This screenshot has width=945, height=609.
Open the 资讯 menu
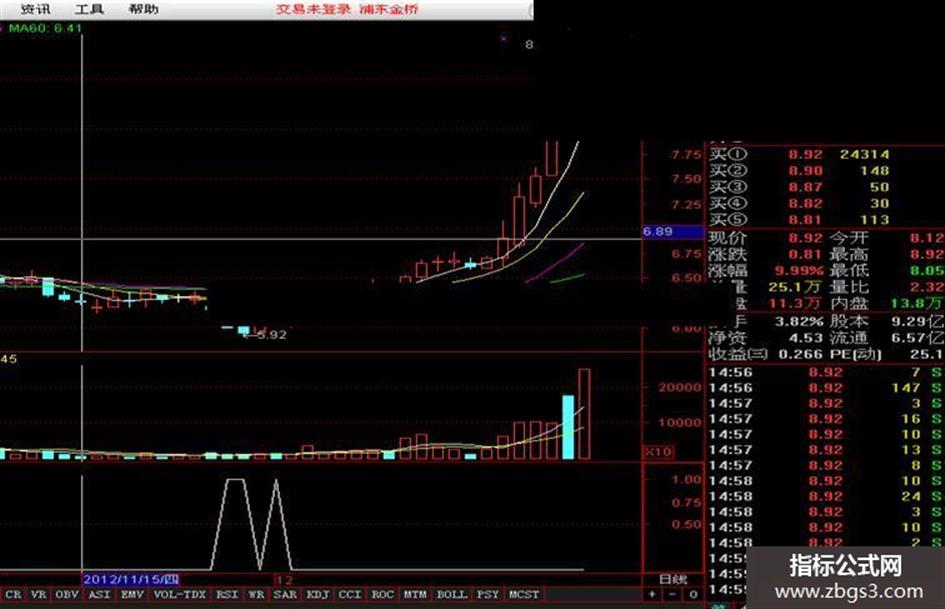click(35, 9)
